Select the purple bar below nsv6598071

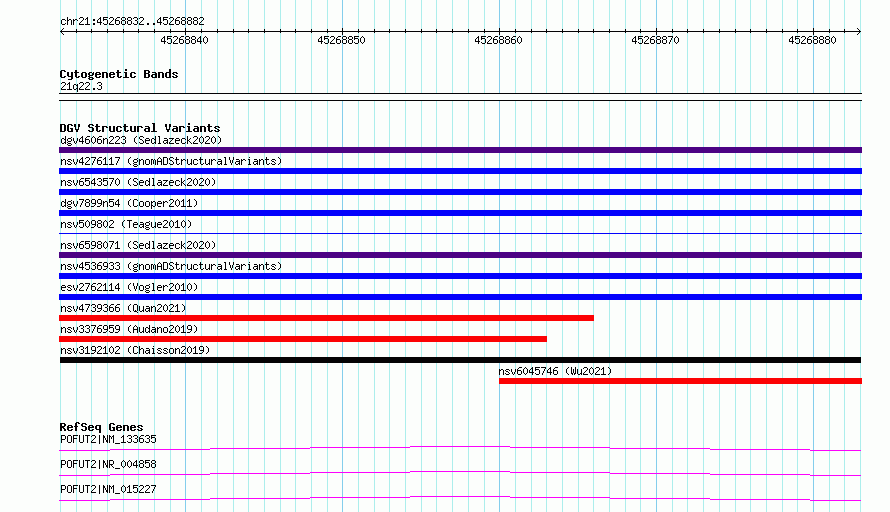point(460,255)
